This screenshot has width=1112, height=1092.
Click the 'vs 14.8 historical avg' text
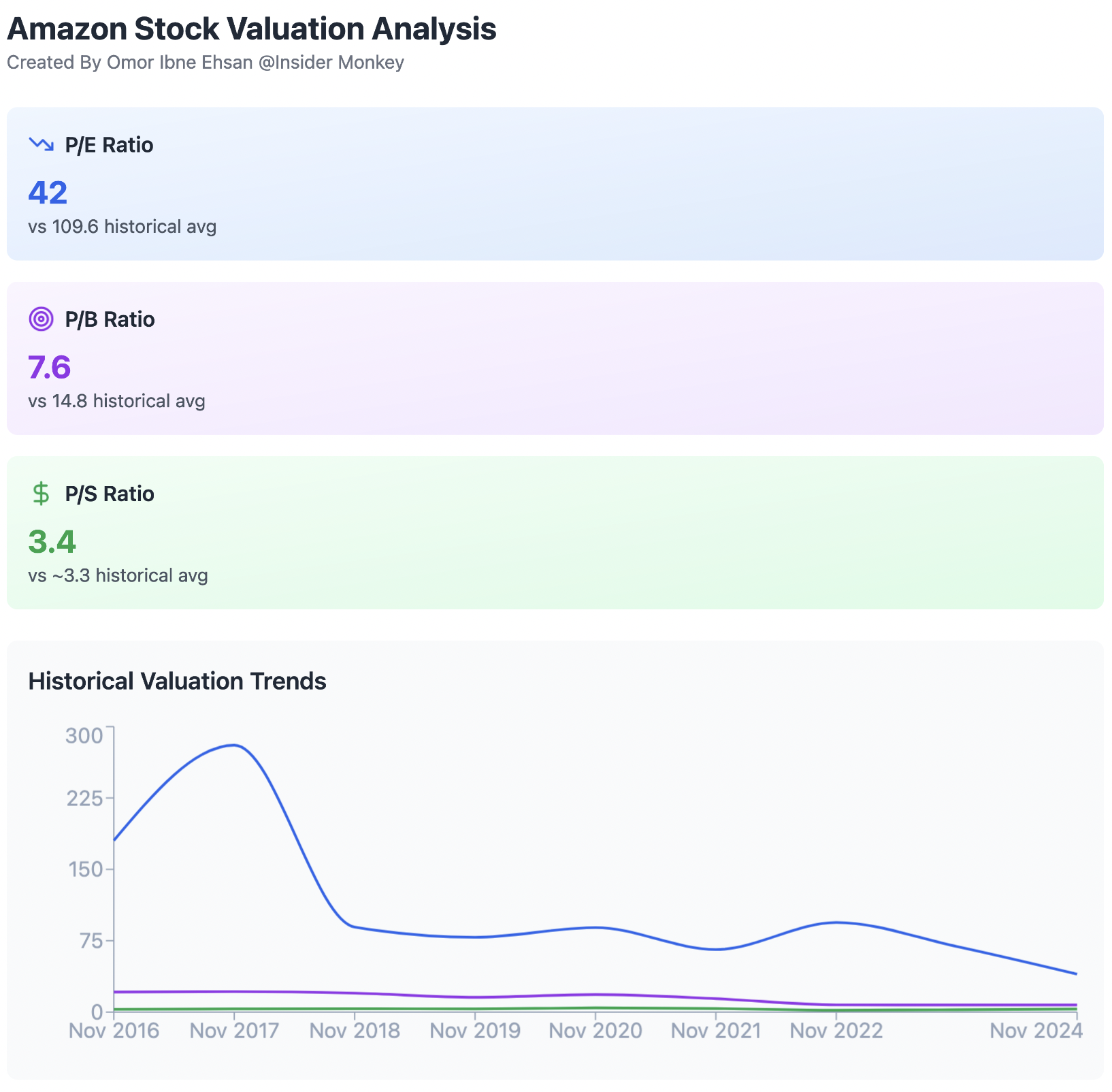click(116, 401)
